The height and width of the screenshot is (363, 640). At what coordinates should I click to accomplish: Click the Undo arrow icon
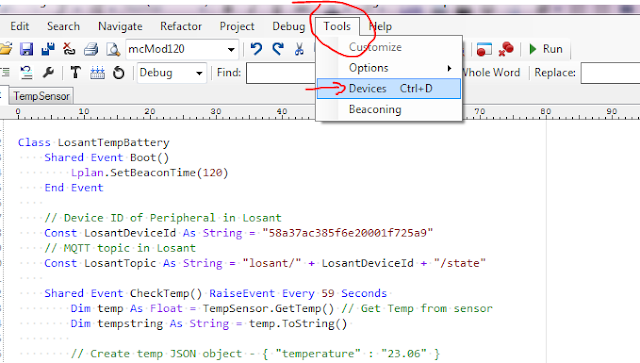(256, 49)
